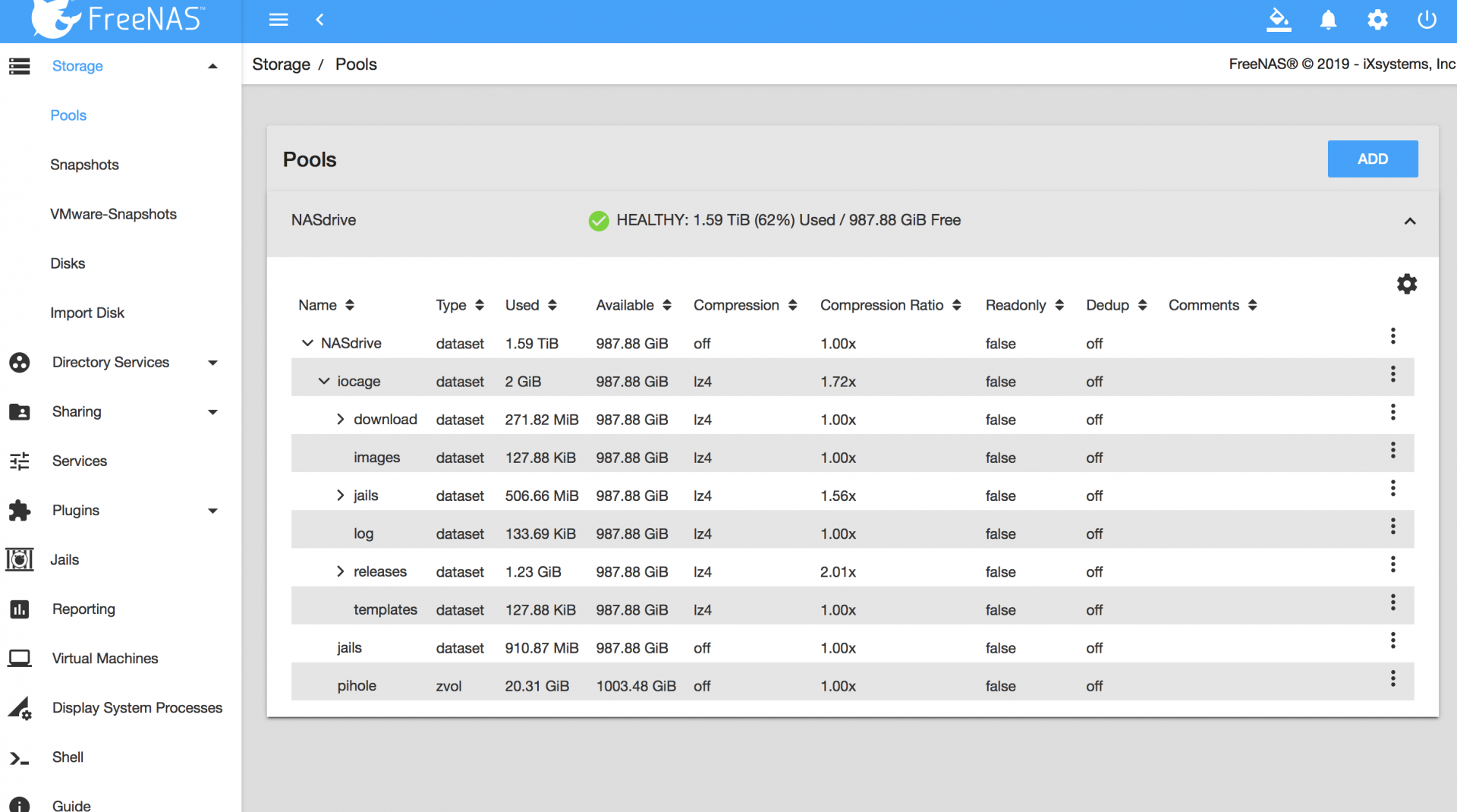The image size is (1457, 812).
Task: Toggle the hamburger menu icon
Action: (x=278, y=20)
